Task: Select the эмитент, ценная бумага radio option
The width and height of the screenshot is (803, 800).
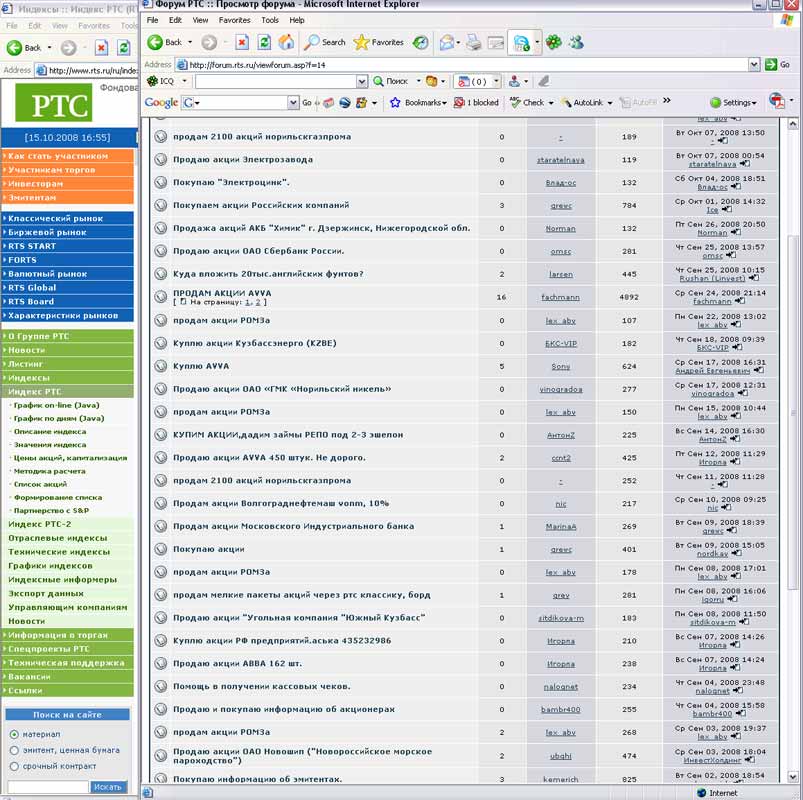Action: click(x=14, y=750)
